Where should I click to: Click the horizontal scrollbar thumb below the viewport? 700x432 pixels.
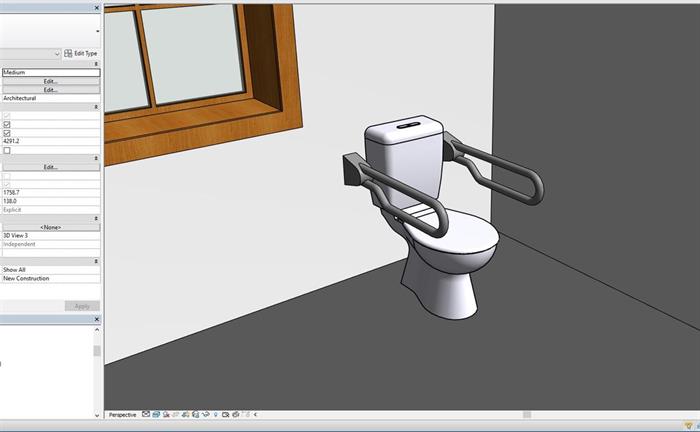pos(527,414)
